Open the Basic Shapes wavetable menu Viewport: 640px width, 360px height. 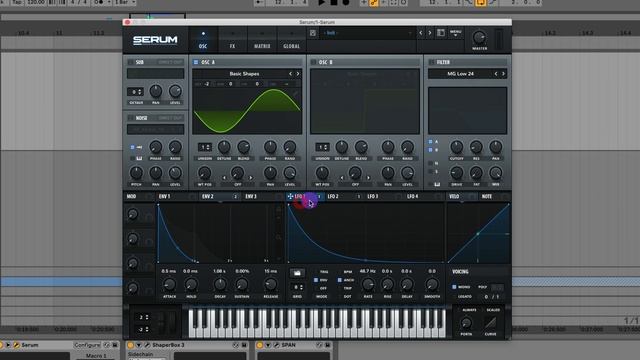tap(244, 74)
